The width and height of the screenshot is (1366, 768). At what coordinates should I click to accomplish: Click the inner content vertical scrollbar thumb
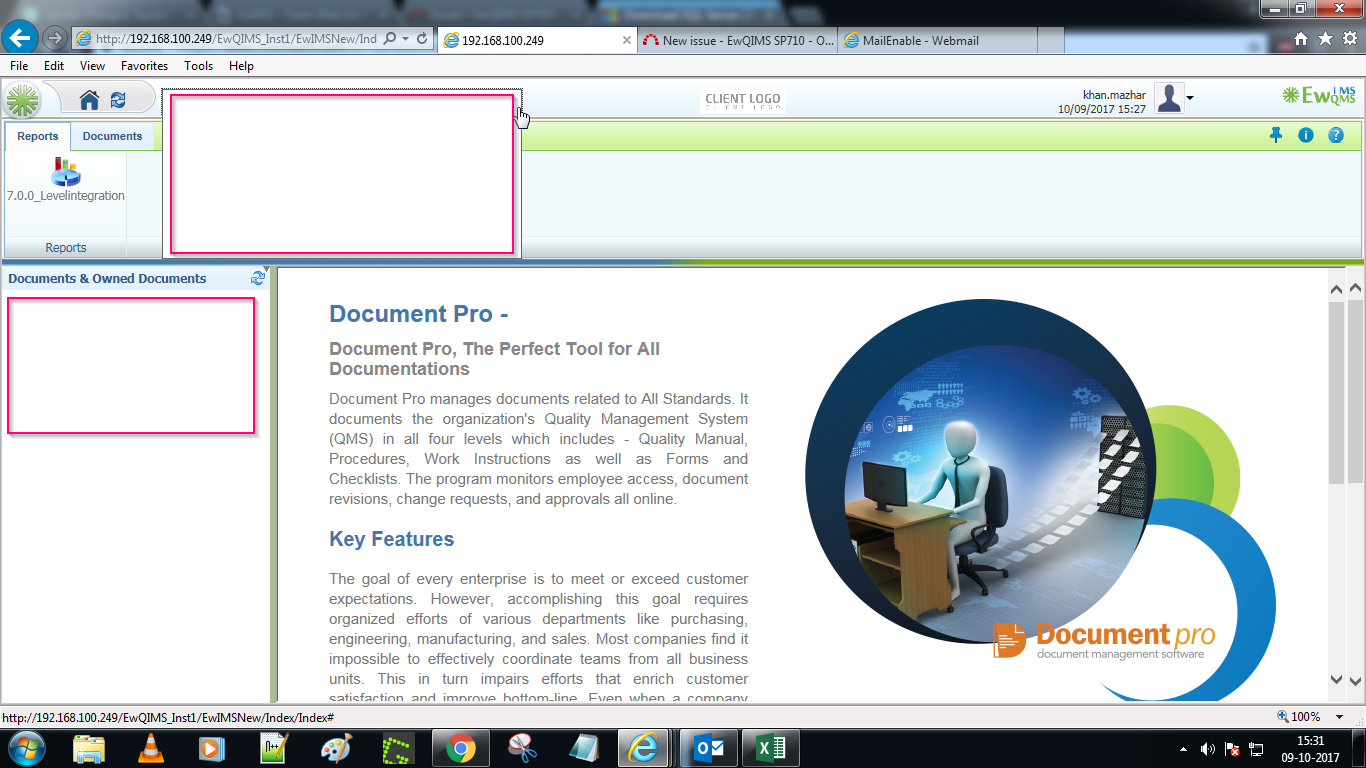click(1337, 392)
